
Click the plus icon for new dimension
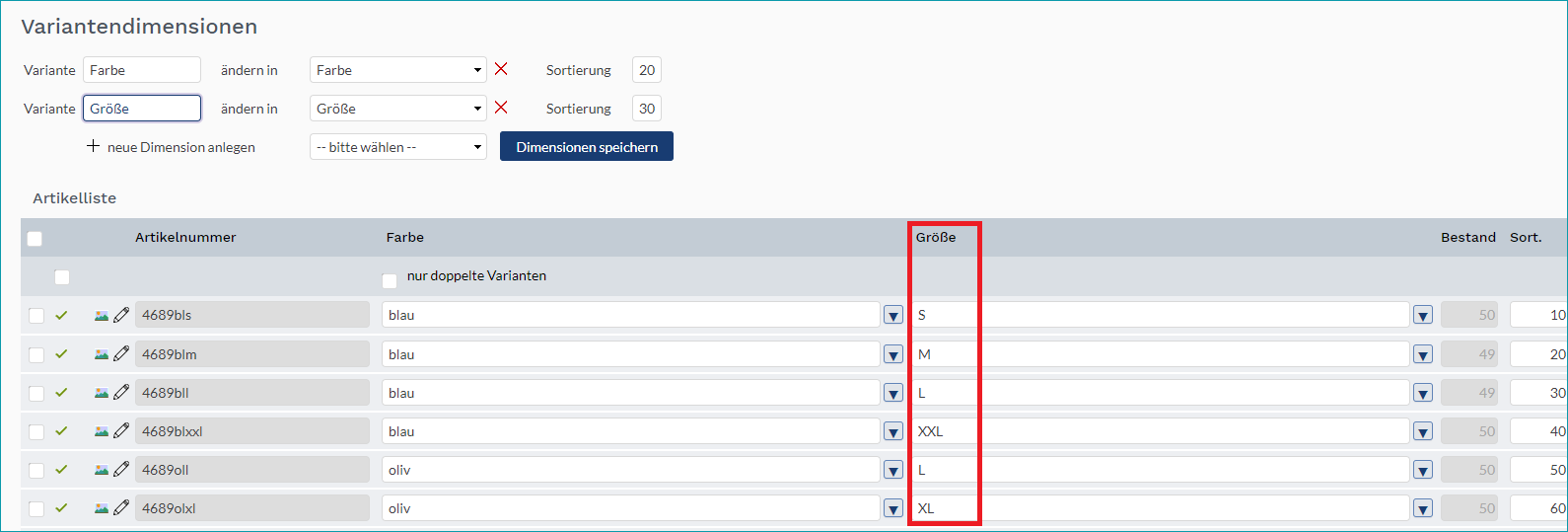point(93,146)
